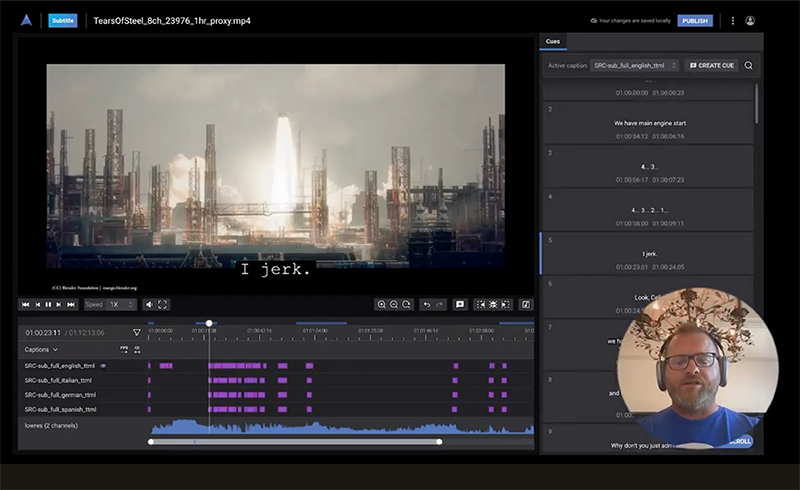
Task: Click the CREATE CUE button
Action: (x=712, y=65)
